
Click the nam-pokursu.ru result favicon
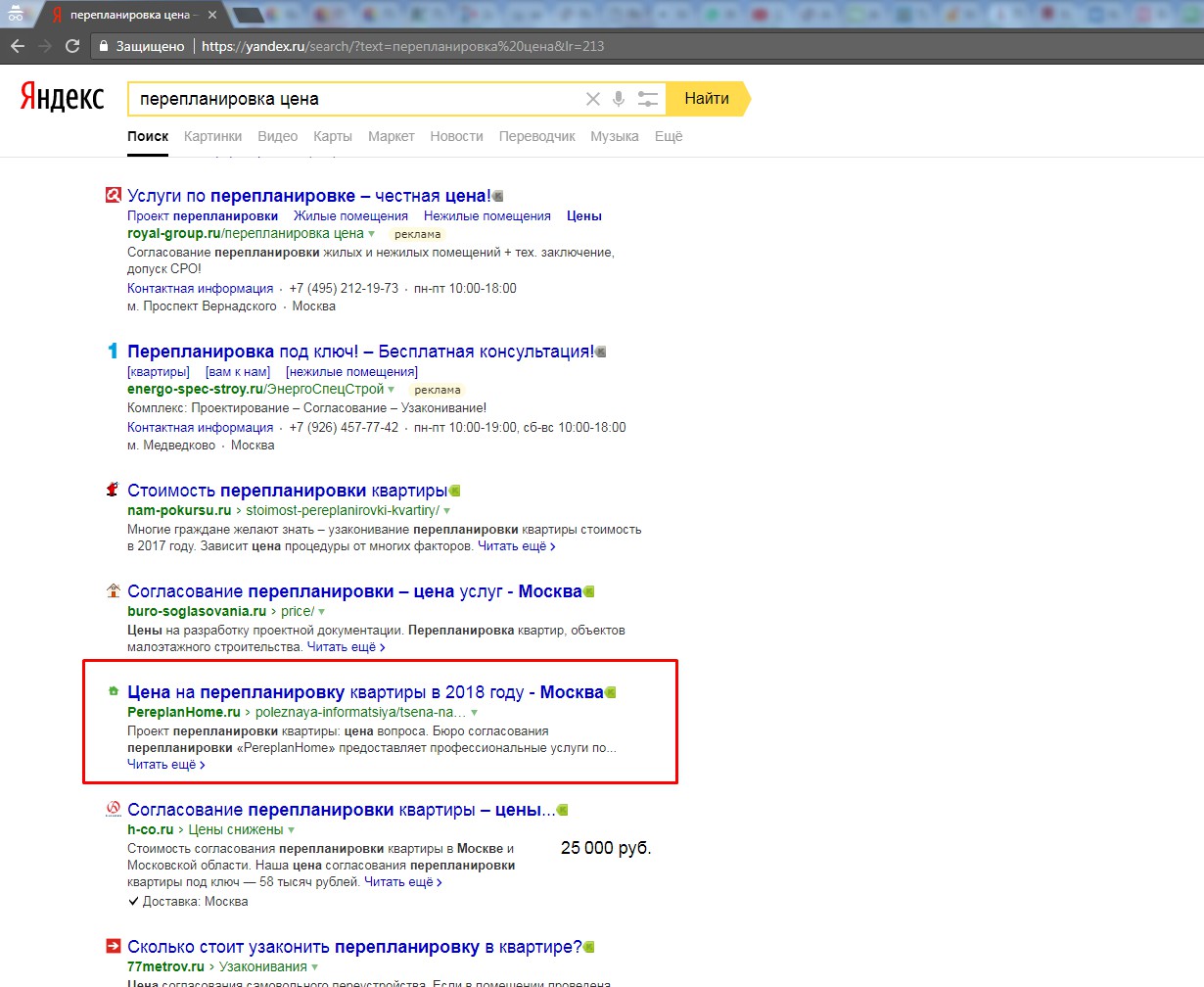click(113, 490)
